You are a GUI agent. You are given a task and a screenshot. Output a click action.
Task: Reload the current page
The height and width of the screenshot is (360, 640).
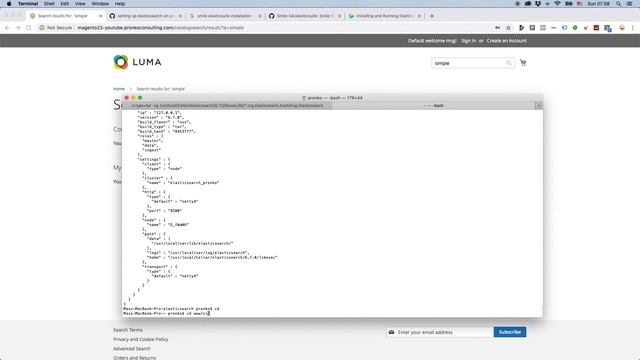[29, 28]
